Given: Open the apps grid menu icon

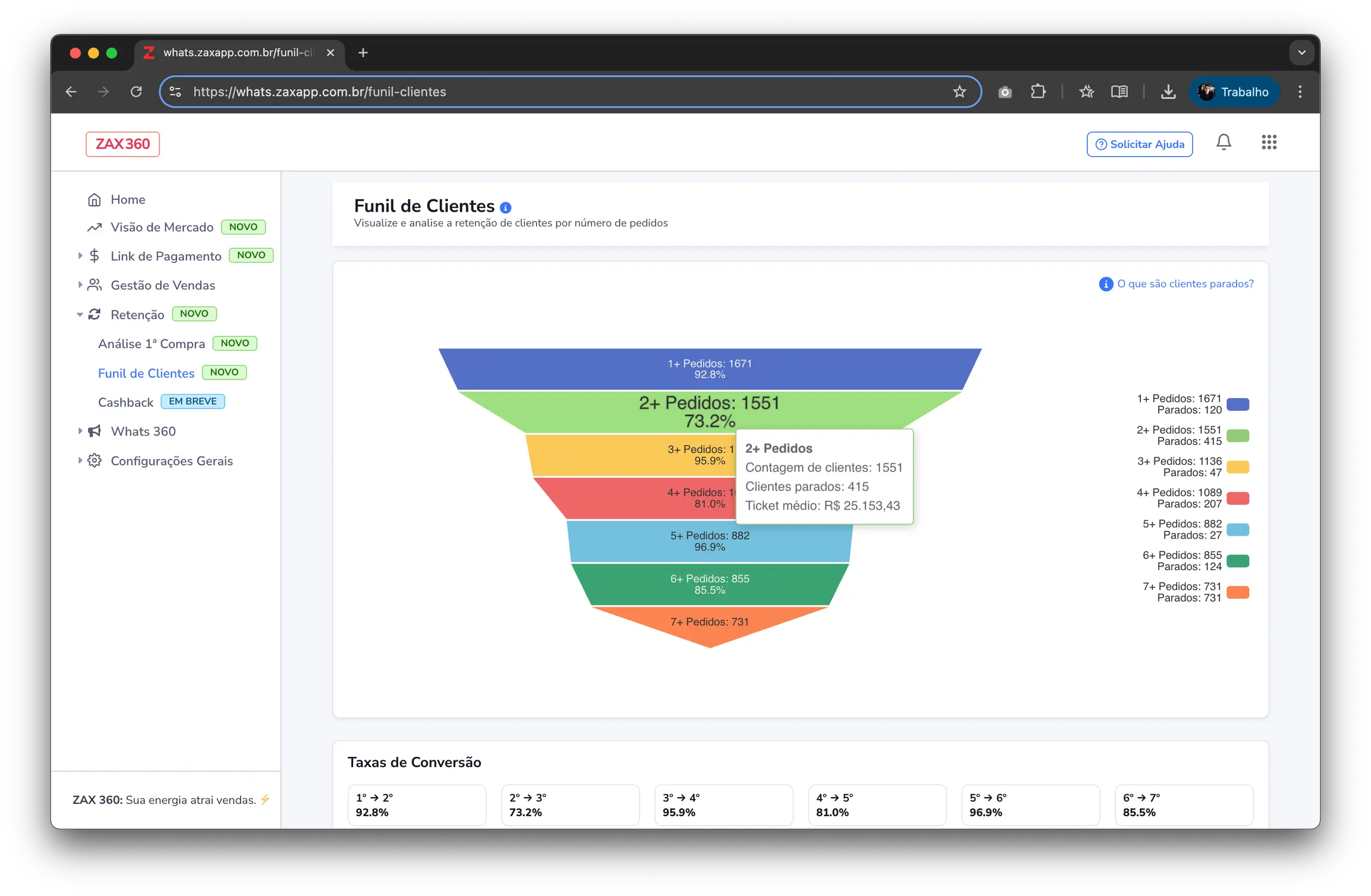Looking at the screenshot, I should click(1268, 142).
